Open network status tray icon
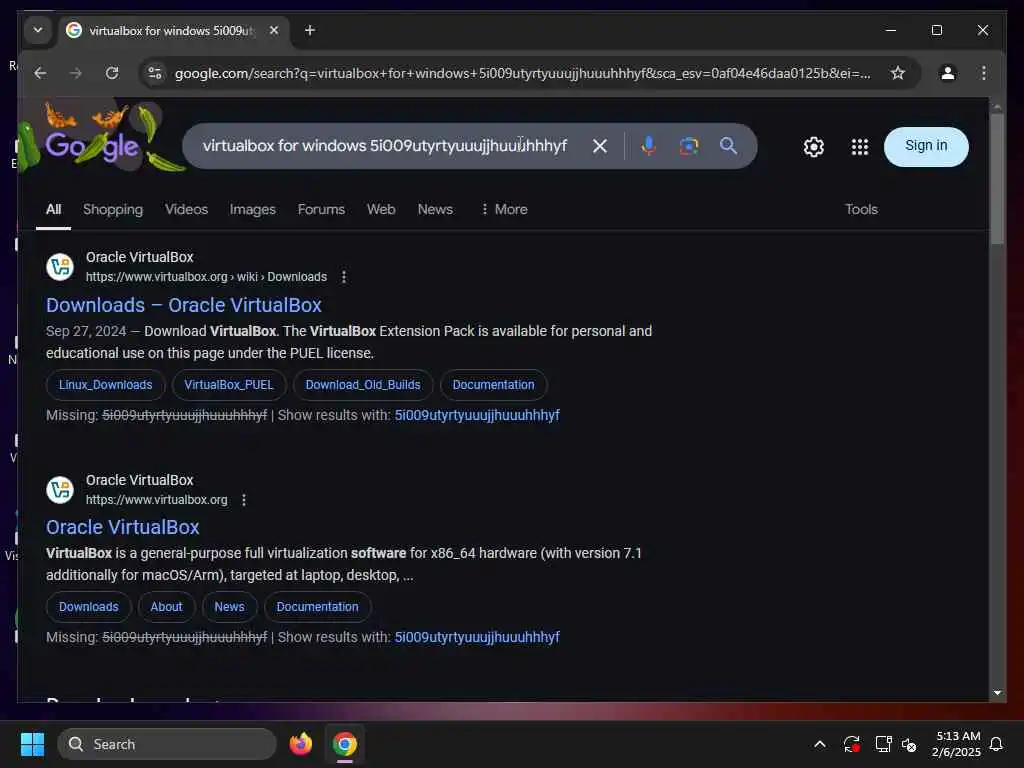The height and width of the screenshot is (768, 1024). tap(883, 744)
